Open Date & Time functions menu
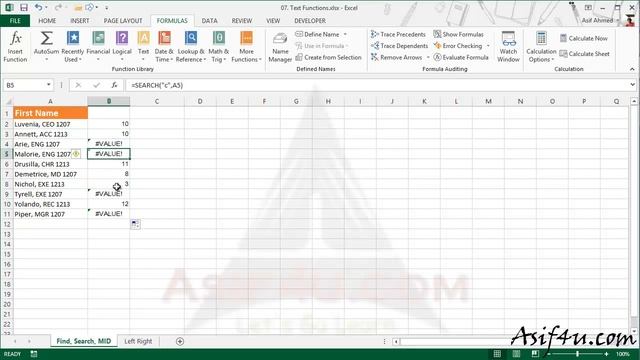 164,47
